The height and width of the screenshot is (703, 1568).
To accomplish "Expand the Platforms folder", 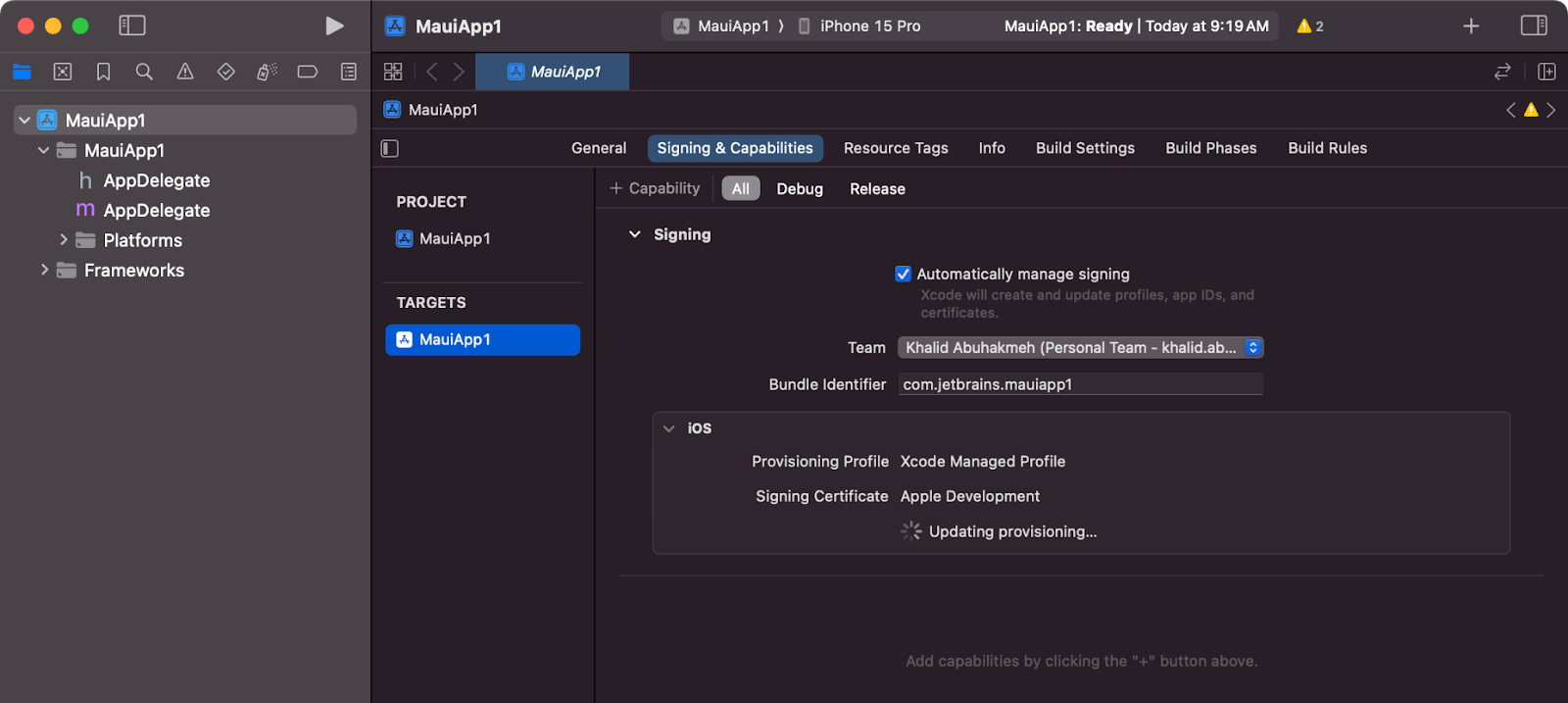I will (x=64, y=240).
